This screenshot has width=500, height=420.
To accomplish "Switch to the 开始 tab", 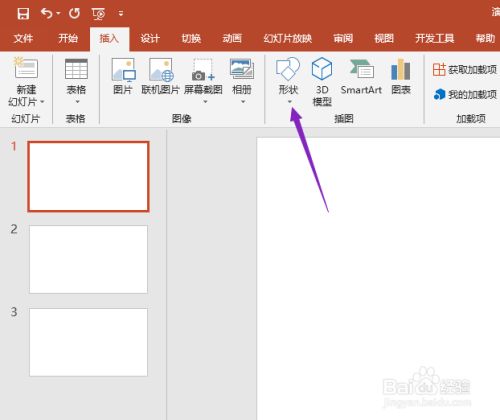I will click(x=68, y=38).
